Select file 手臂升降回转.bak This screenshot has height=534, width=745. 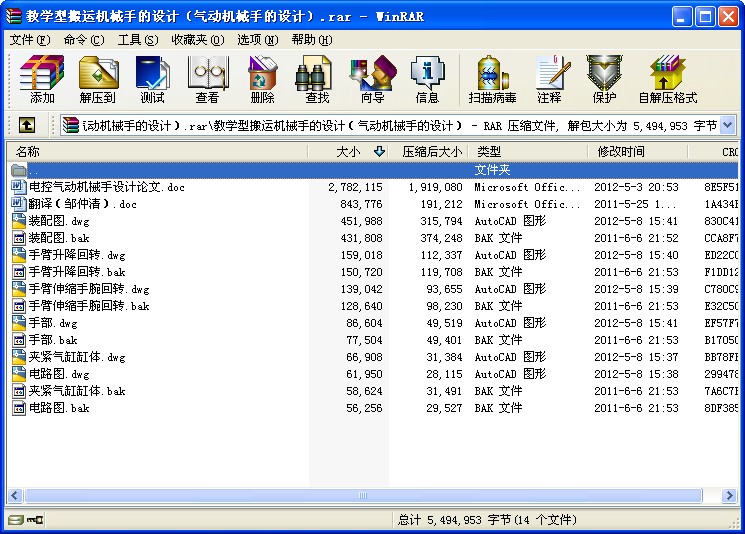(77, 272)
